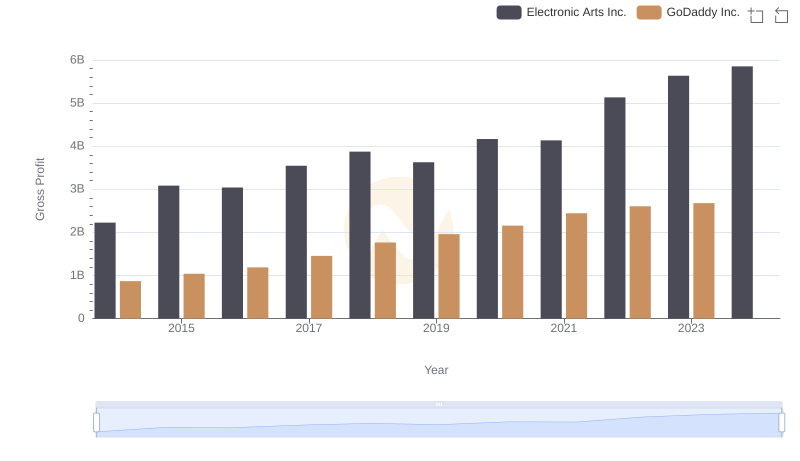Grab the right handle of the zoom slider
Image resolution: width=800 pixels, height=461 pixels.
781,423
